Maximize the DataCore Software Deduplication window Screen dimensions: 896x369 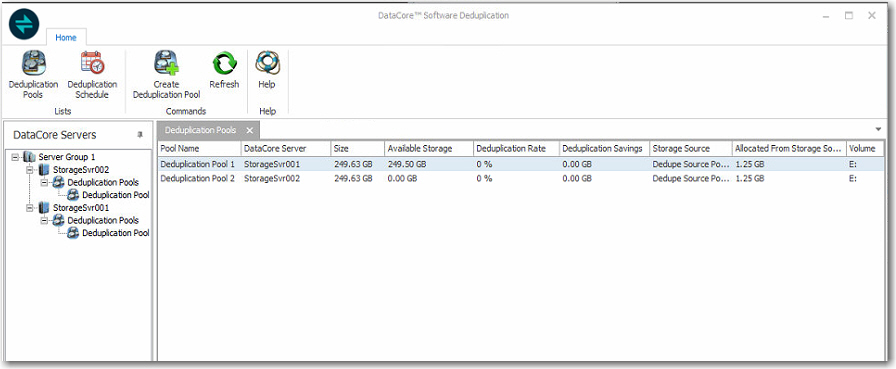(849, 16)
